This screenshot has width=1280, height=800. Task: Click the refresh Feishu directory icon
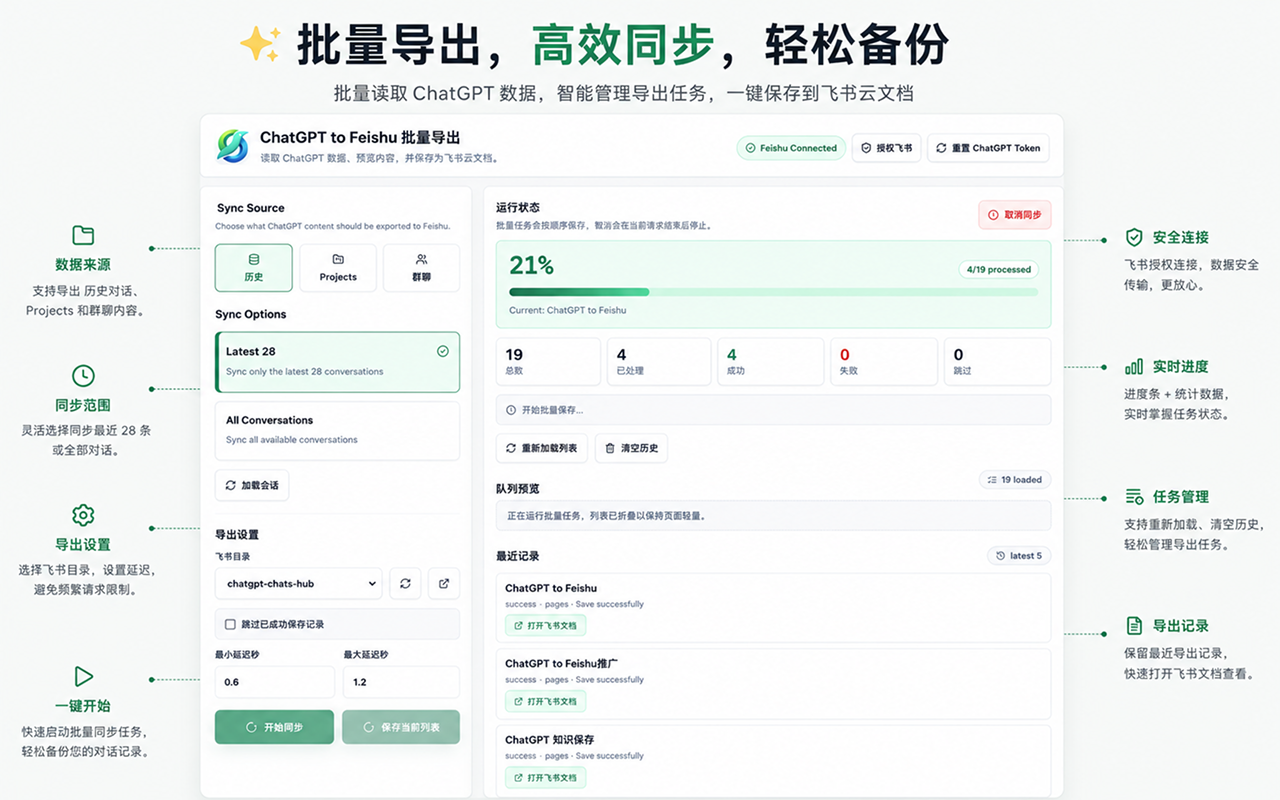pos(405,583)
